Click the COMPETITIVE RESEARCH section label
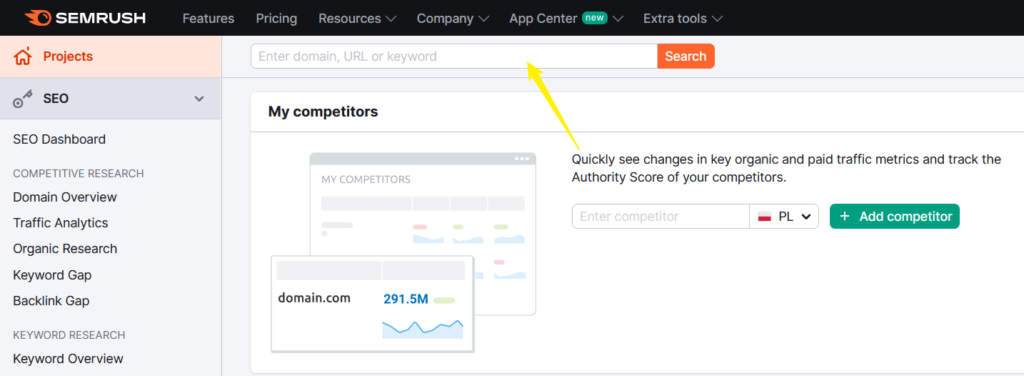1024x376 pixels. 78,173
